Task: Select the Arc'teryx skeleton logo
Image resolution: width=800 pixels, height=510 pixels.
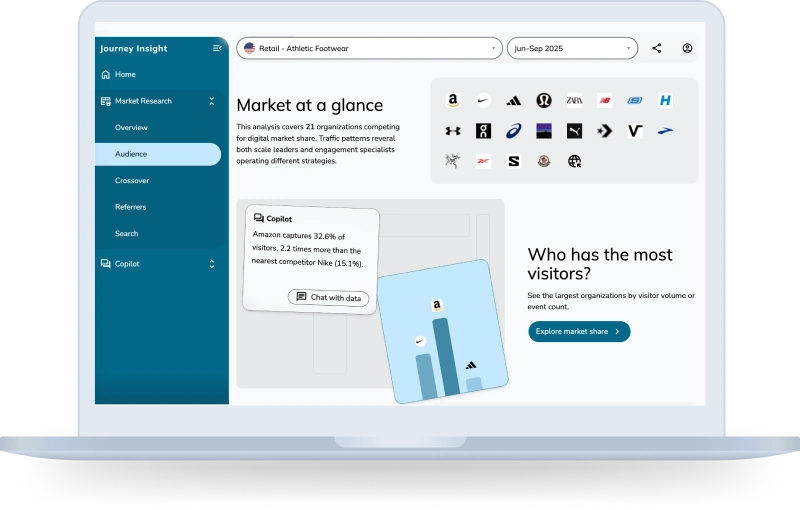Action: coord(453,161)
